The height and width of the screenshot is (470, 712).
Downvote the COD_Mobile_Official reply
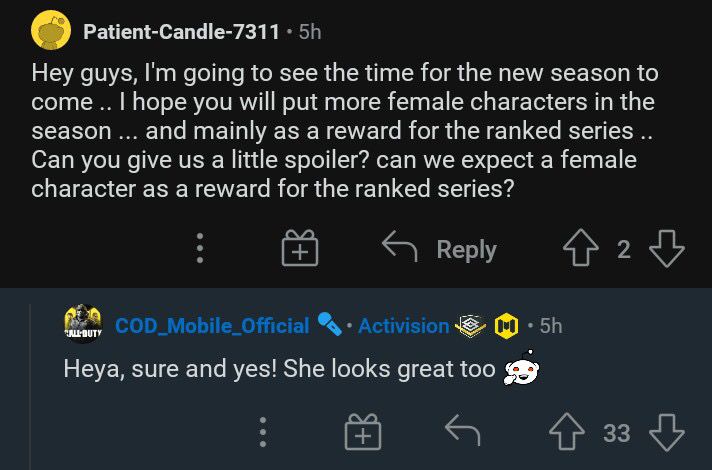[667, 432]
